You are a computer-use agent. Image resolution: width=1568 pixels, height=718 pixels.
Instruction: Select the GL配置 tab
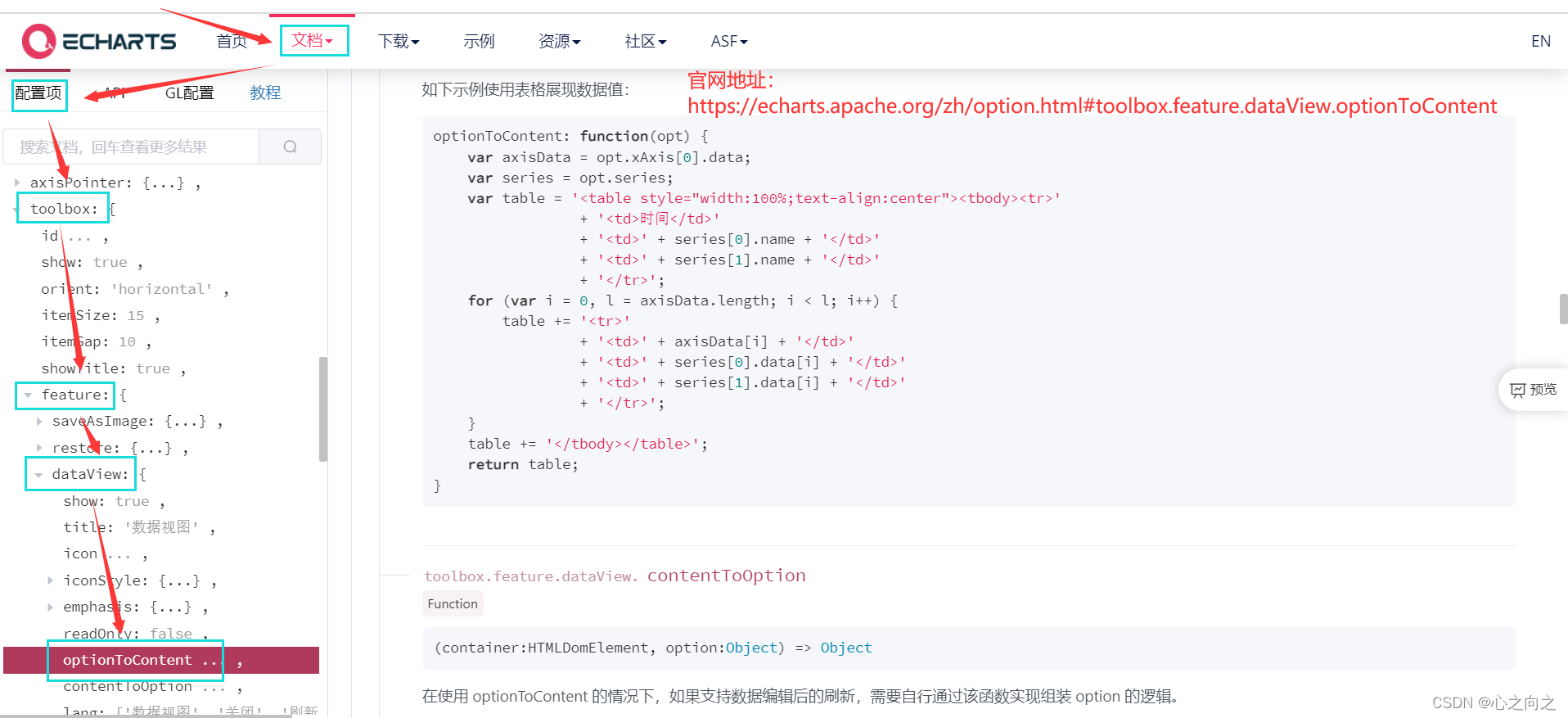pos(189,93)
